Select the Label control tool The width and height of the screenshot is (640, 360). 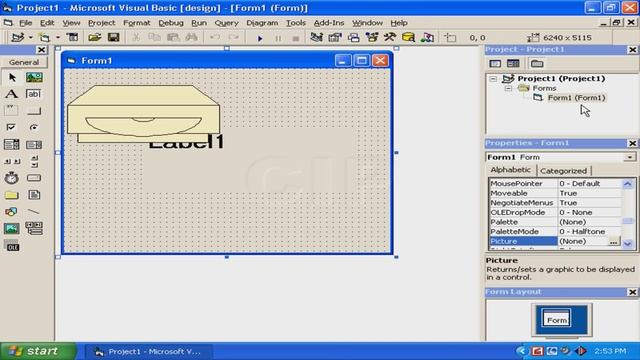point(12,94)
